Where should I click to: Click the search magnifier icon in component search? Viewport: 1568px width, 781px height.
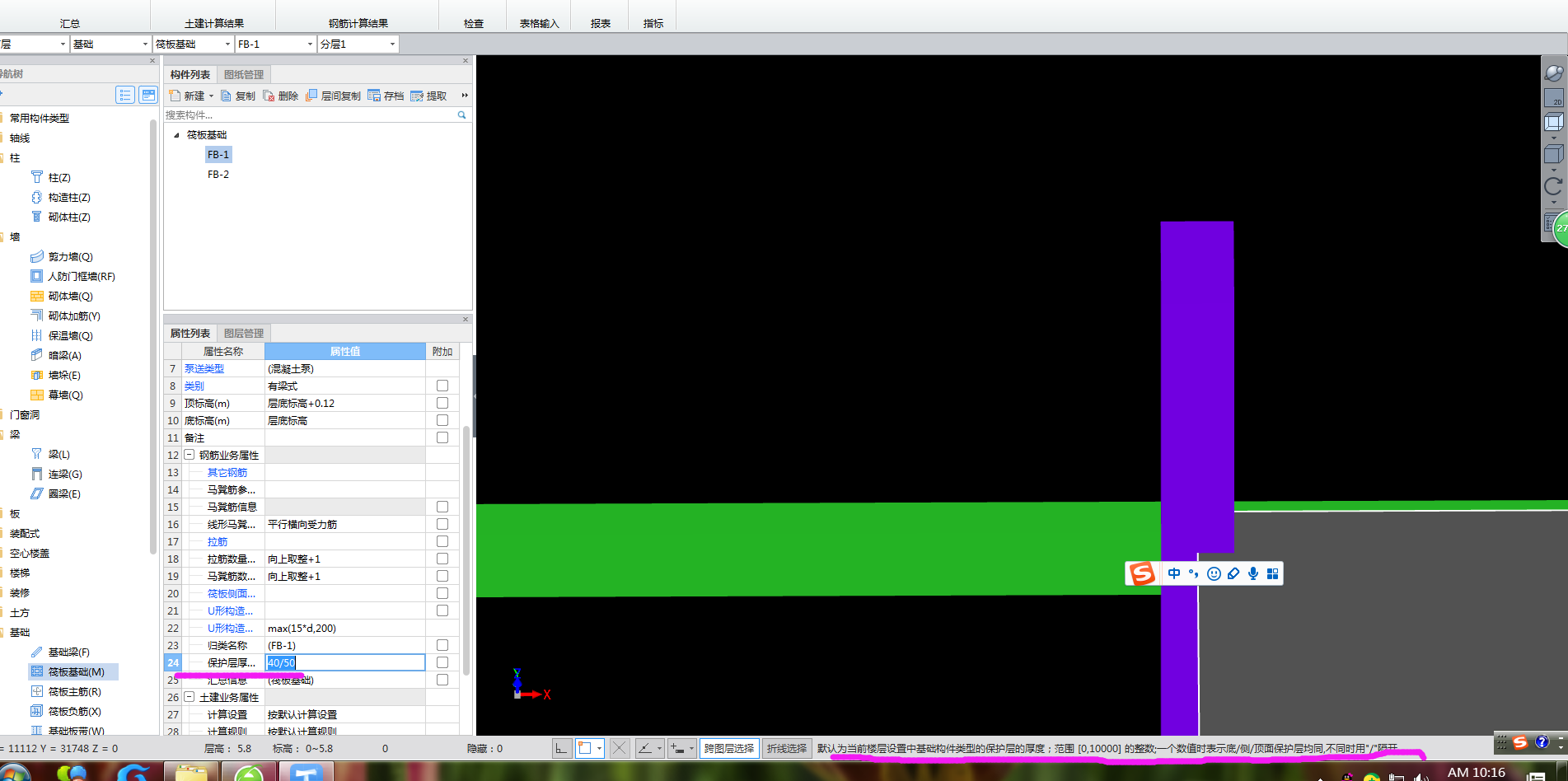click(x=461, y=115)
